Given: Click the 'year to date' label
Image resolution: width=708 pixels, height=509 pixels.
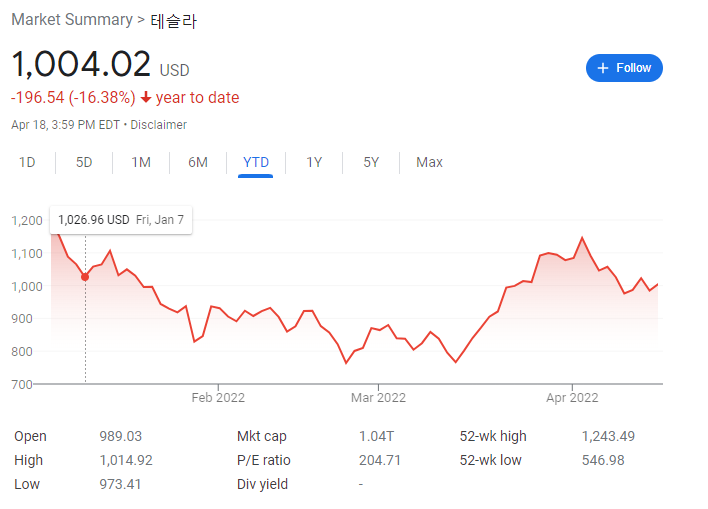Looking at the screenshot, I should coord(197,98).
